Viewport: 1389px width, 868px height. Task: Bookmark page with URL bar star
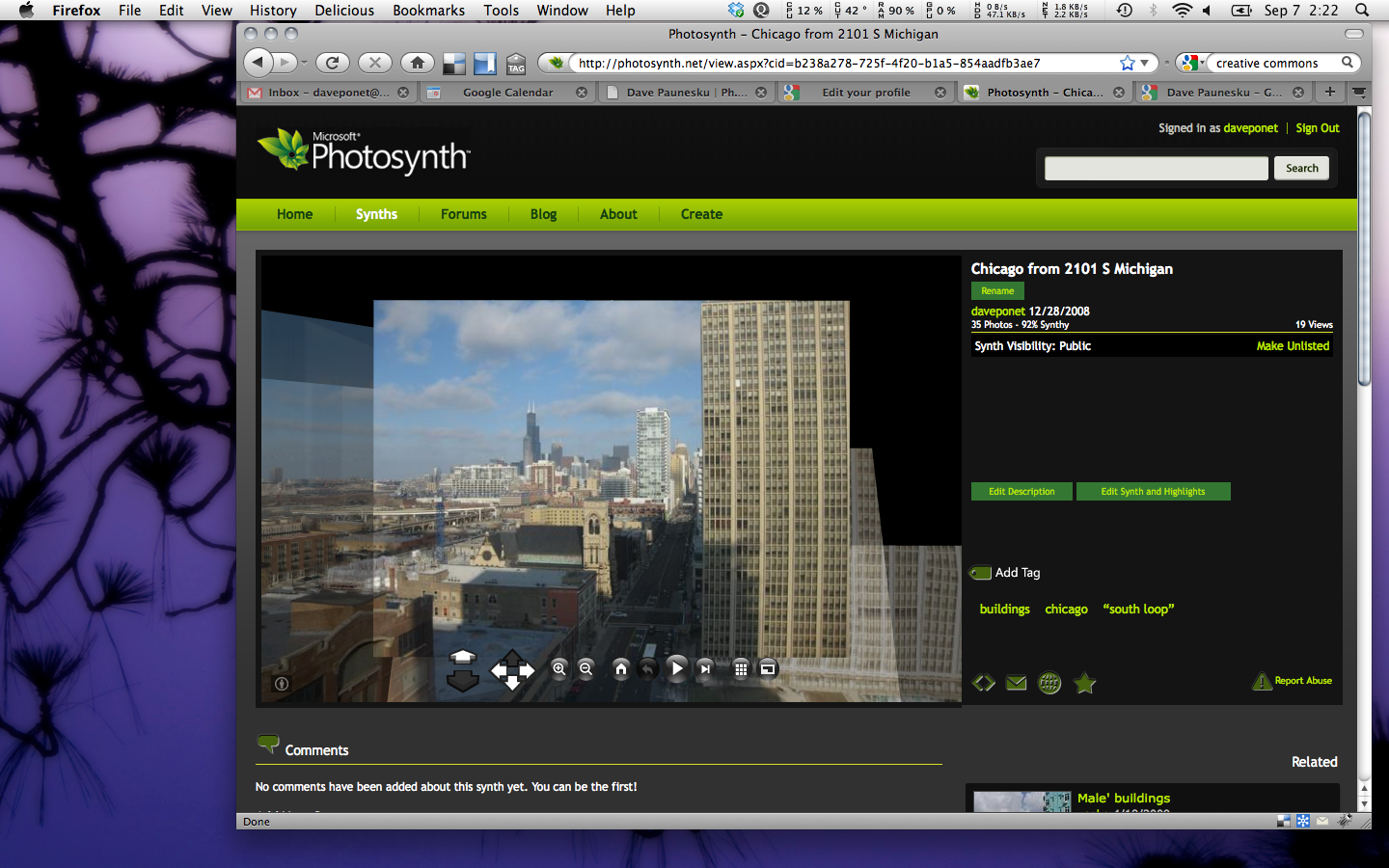1127,63
